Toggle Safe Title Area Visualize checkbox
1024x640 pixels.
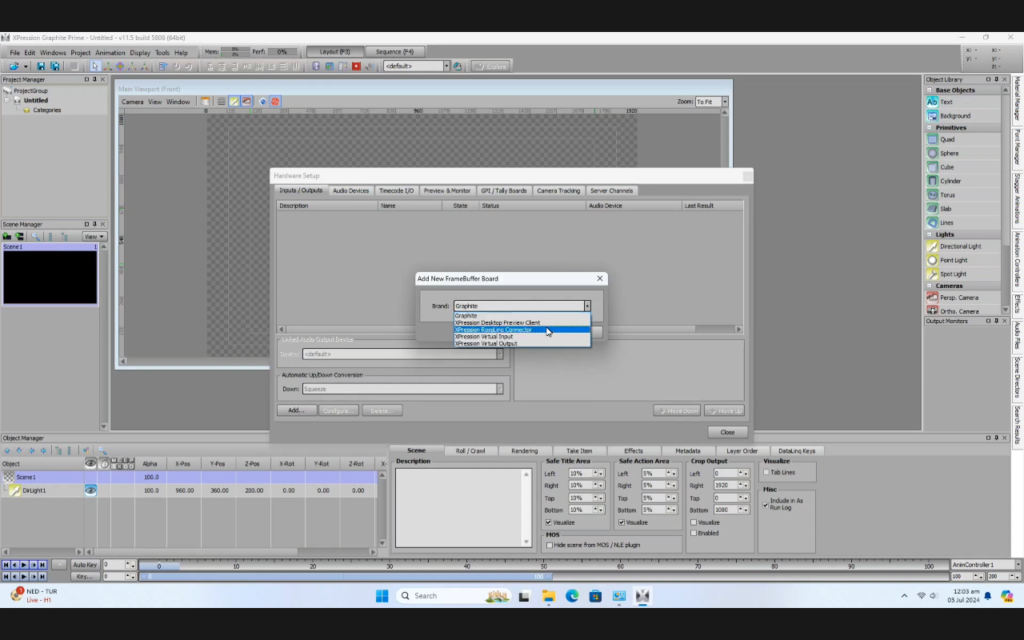click(549, 522)
